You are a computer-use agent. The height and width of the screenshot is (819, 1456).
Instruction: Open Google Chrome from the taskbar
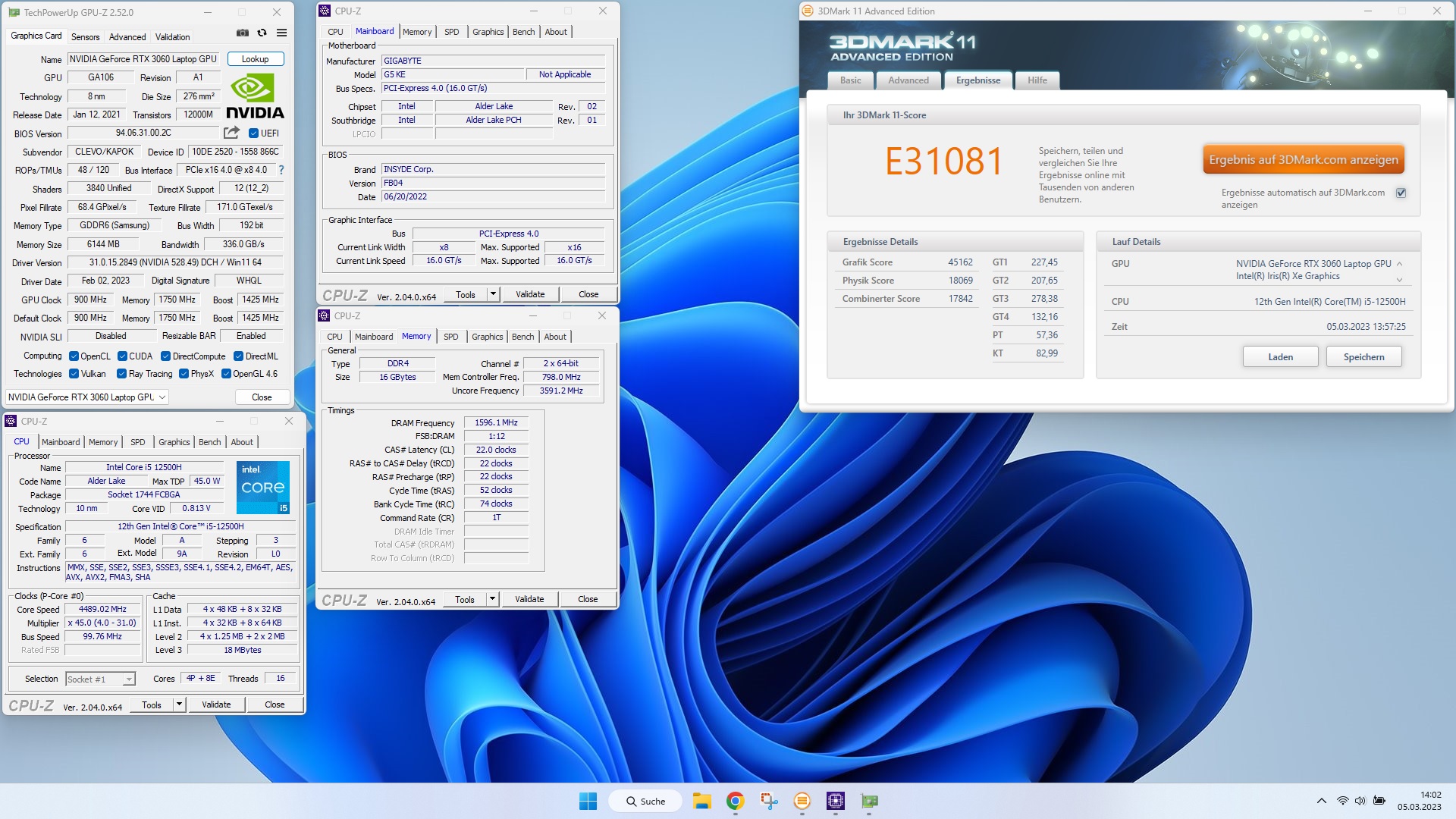tap(735, 801)
